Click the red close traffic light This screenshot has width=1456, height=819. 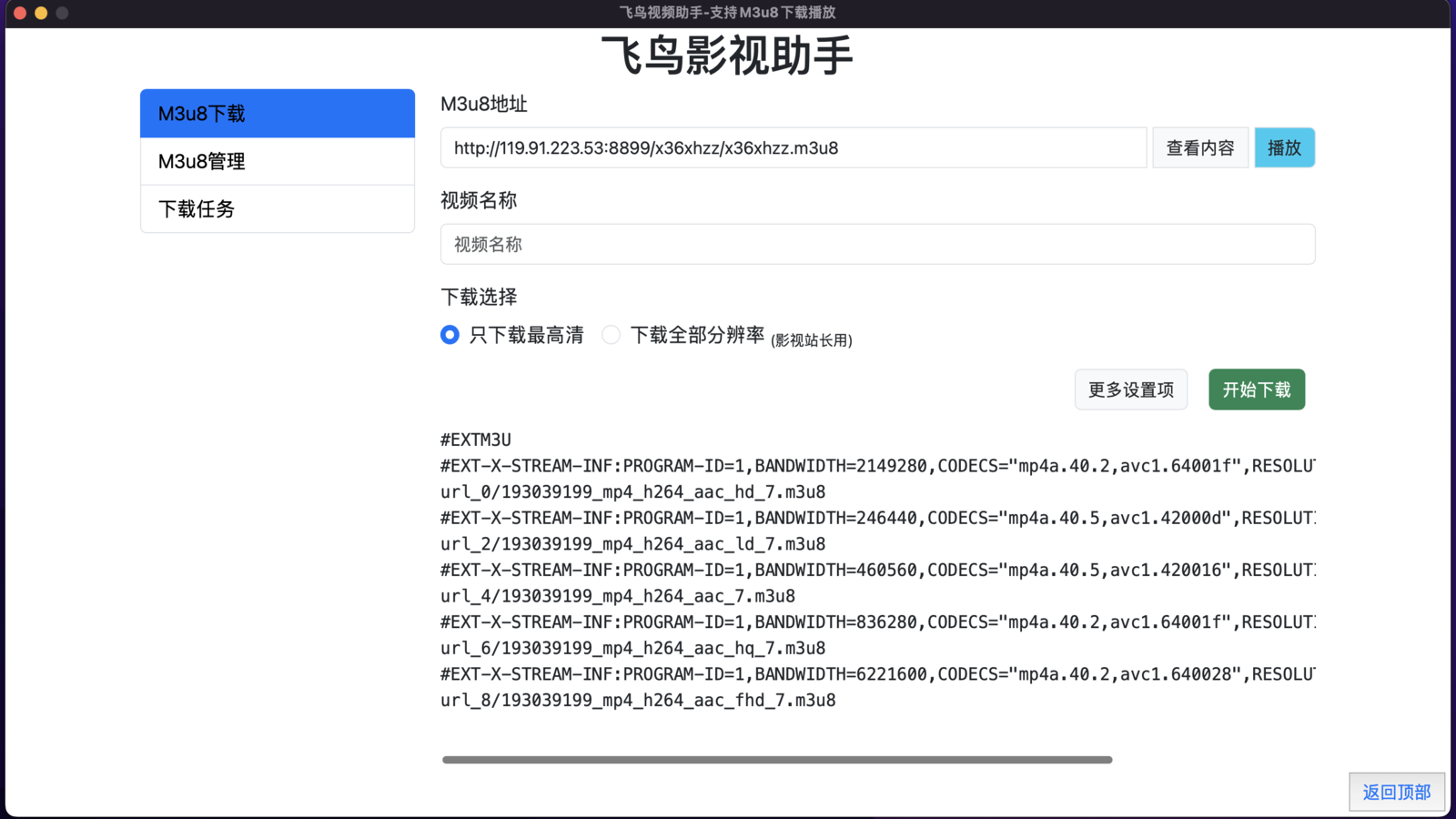point(18,13)
